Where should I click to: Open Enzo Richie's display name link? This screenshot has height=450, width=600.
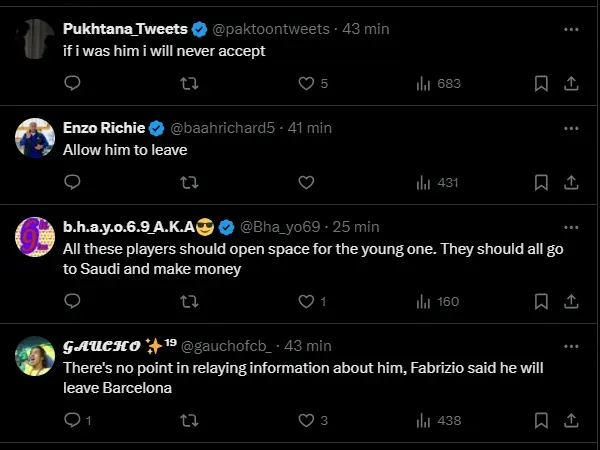[103, 128]
